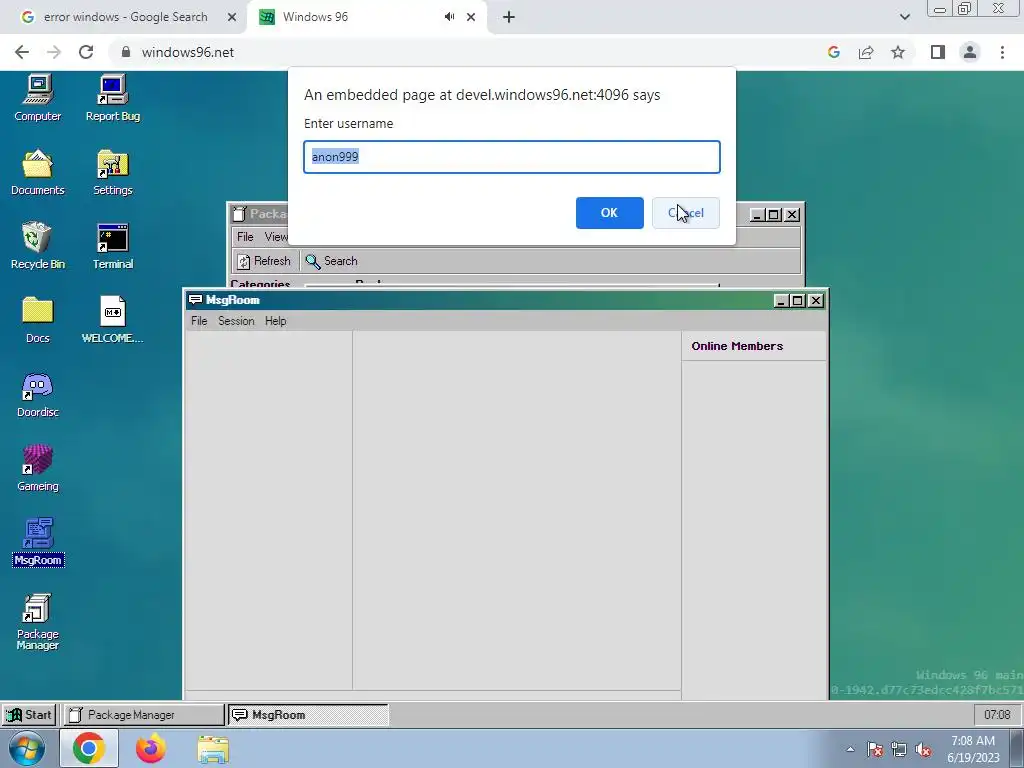Screen dimensions: 1024x768
Task: Launch the Doordisc desktop shortcut
Action: [38, 394]
